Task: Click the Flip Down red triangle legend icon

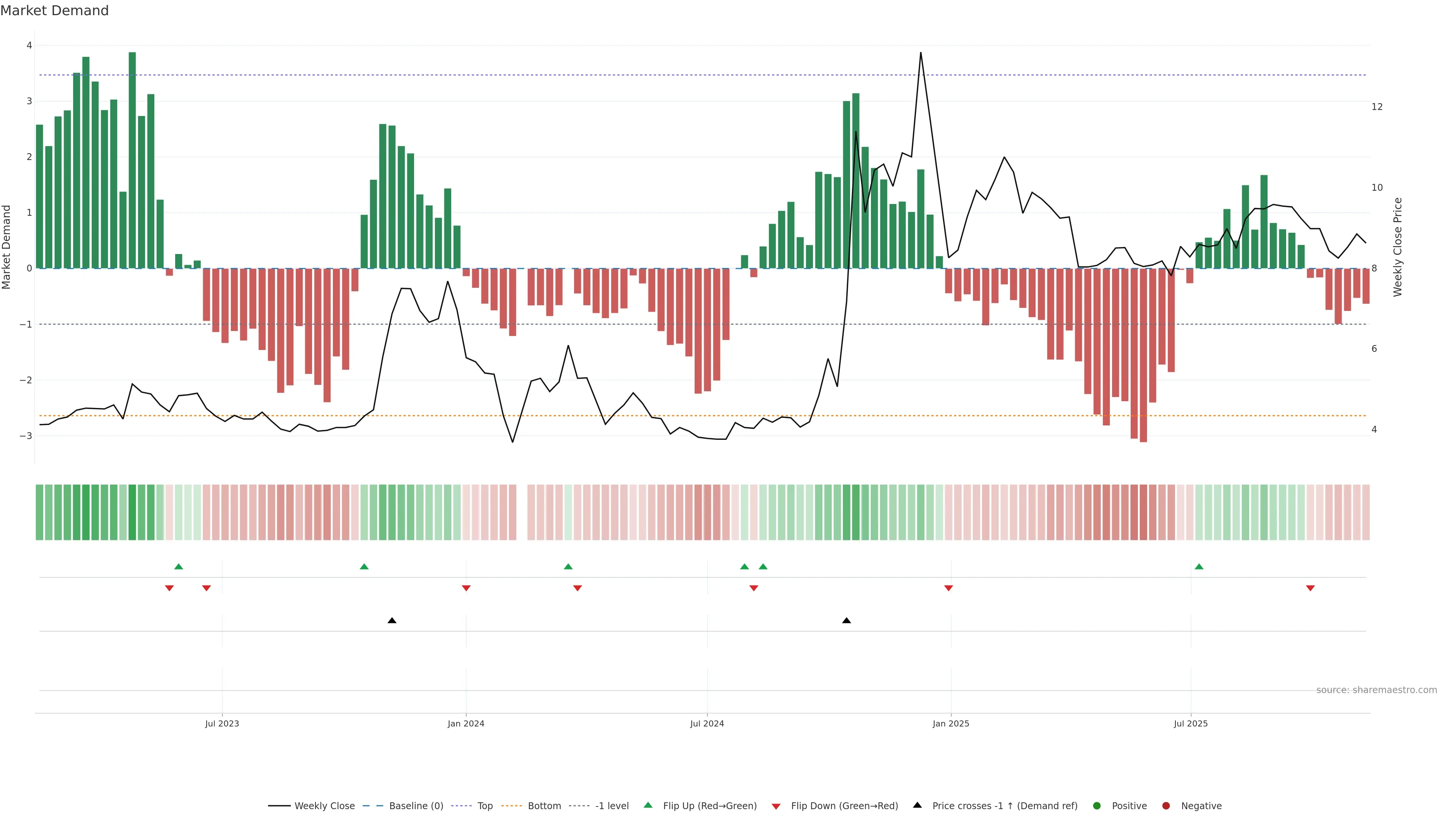Action: (x=776, y=806)
